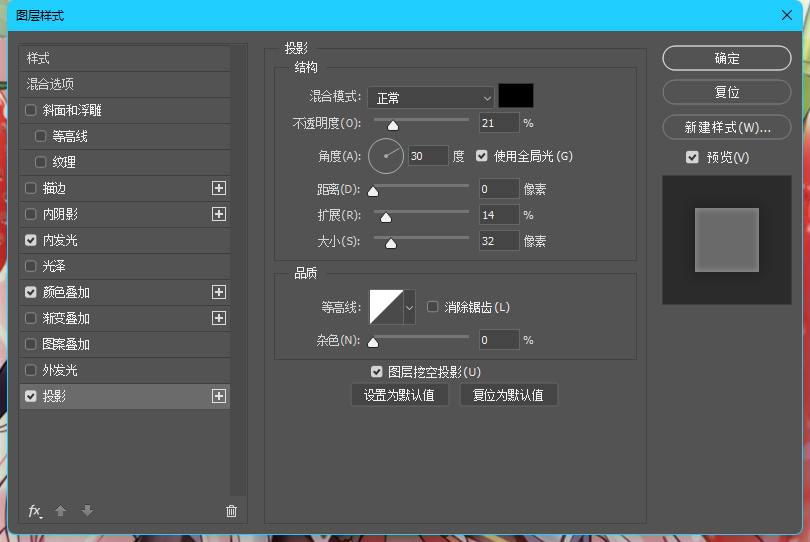The width and height of the screenshot is (810, 542).
Task: Click the 不透明度 slider handle
Action: 393,125
